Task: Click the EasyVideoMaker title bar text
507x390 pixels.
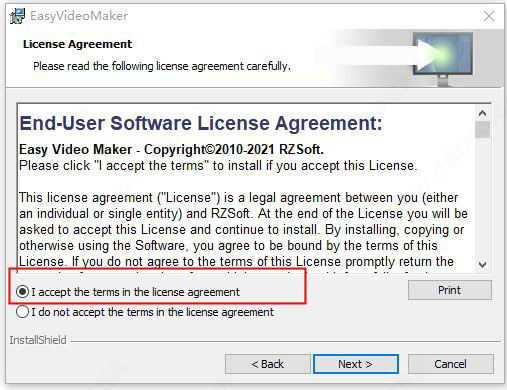Action: 79,16
